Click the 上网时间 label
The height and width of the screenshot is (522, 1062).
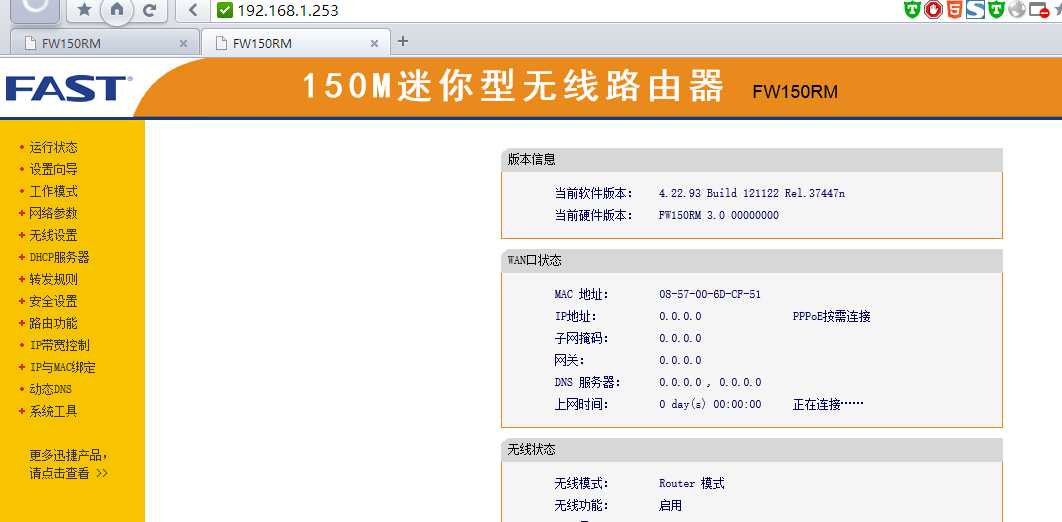581,404
